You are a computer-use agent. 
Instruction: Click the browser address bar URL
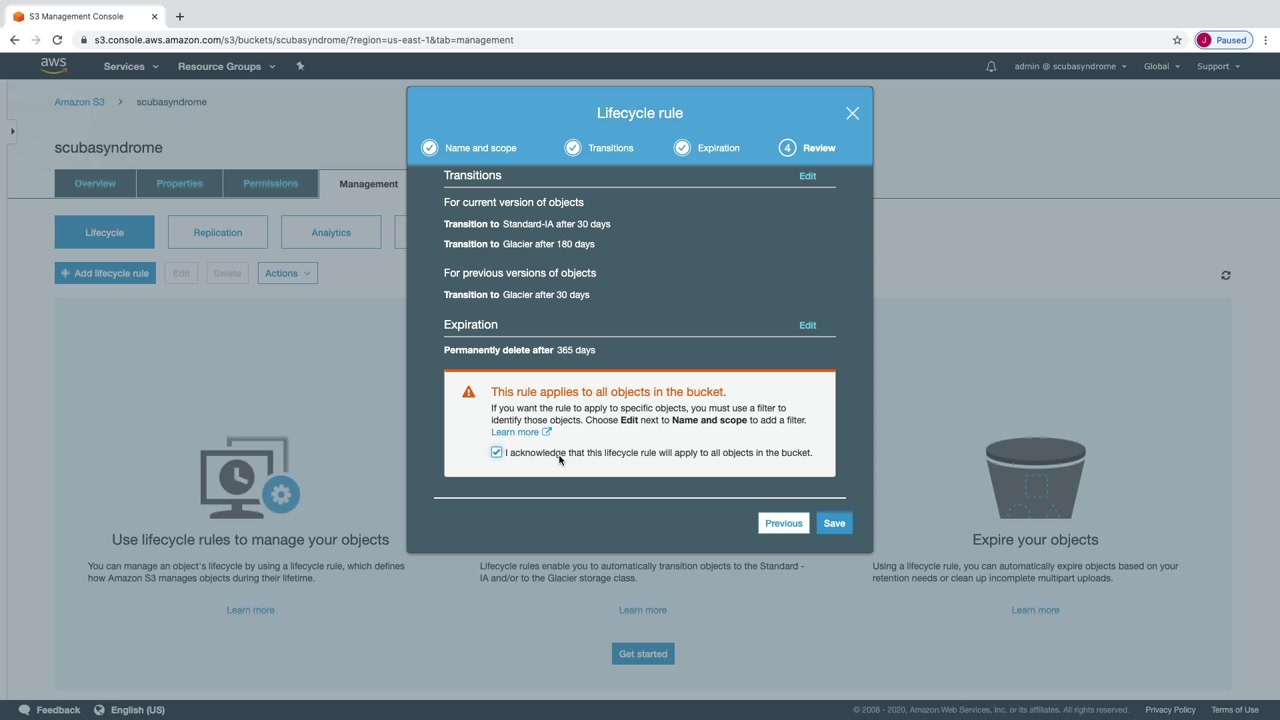[x=304, y=40]
